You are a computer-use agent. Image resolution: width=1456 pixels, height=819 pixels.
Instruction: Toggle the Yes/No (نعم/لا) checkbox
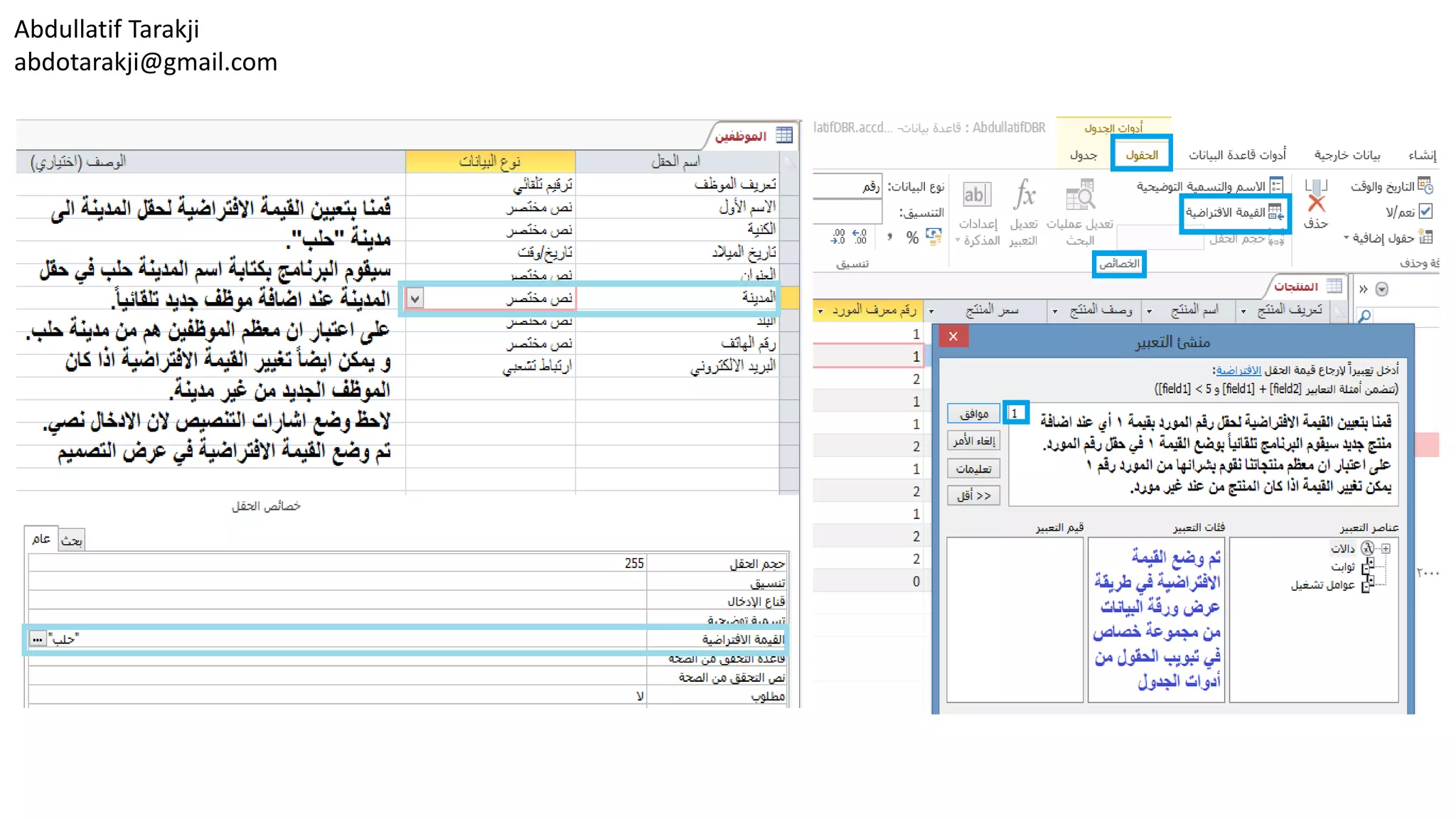click(1425, 212)
